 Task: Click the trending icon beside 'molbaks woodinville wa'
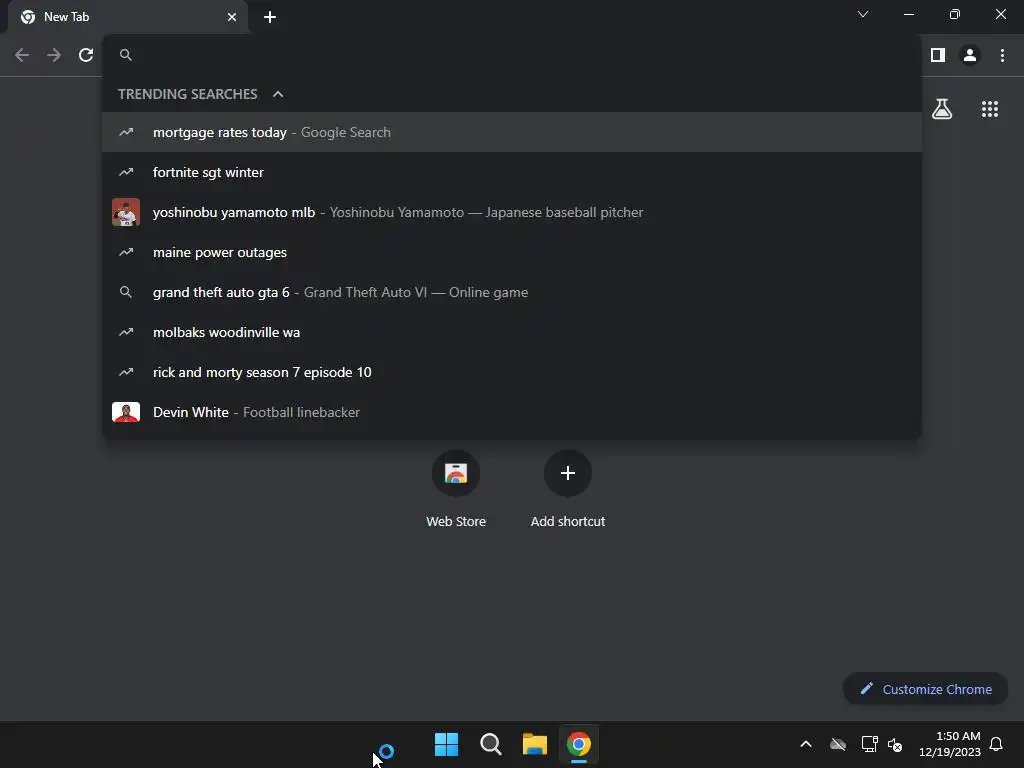pyautogui.click(x=126, y=332)
